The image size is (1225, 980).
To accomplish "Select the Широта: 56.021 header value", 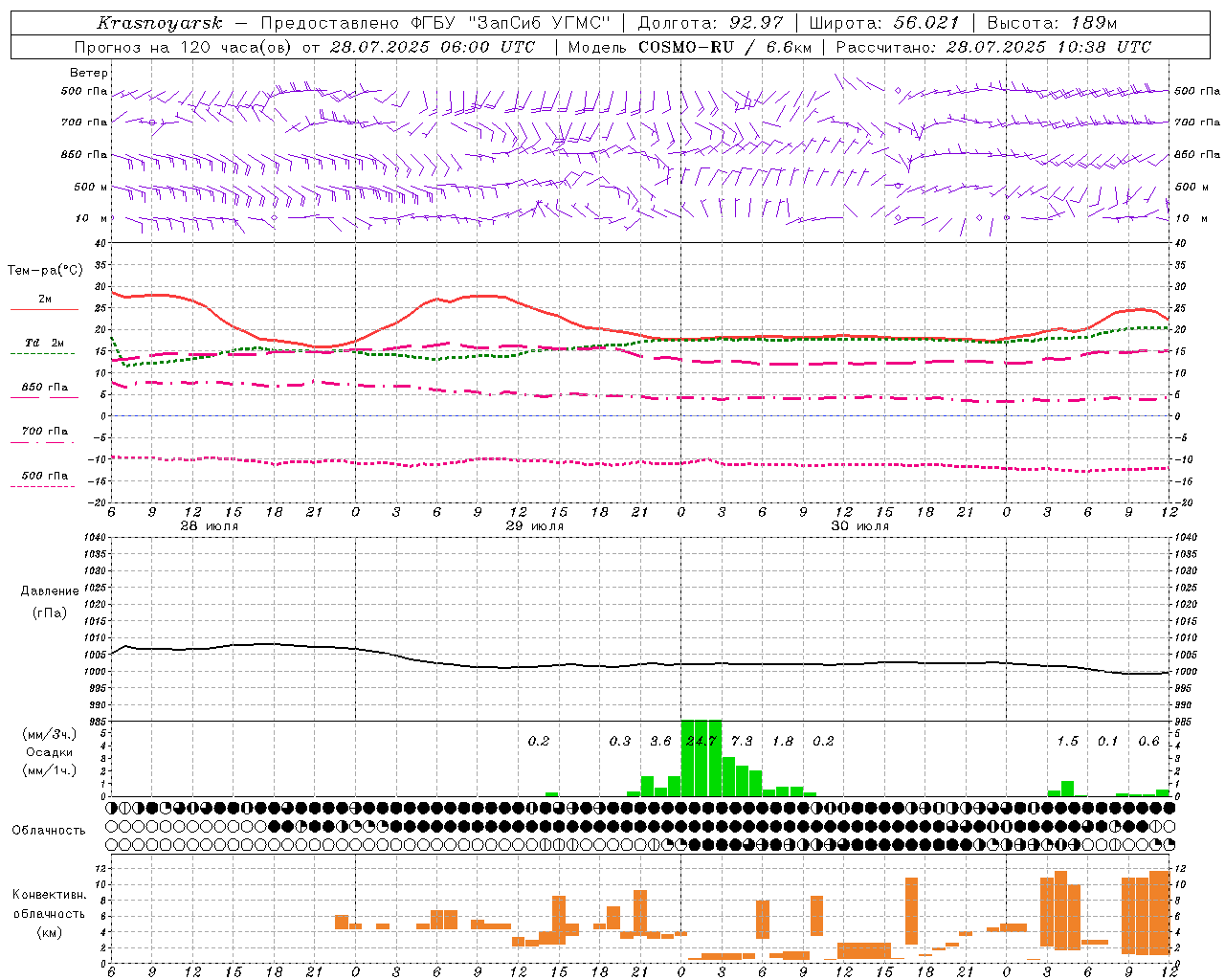I will 883,23.
